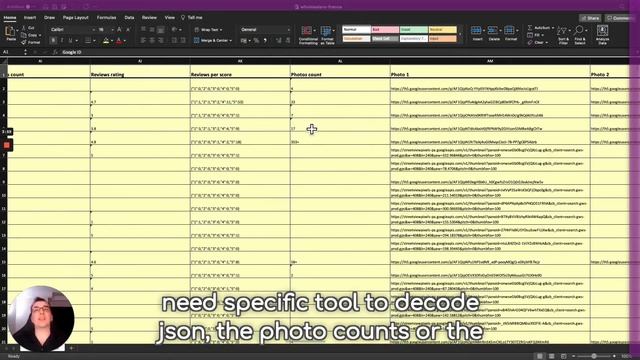The height and width of the screenshot is (360, 640).
Task: Toggle align right for cell text
Action: [x=161, y=40]
